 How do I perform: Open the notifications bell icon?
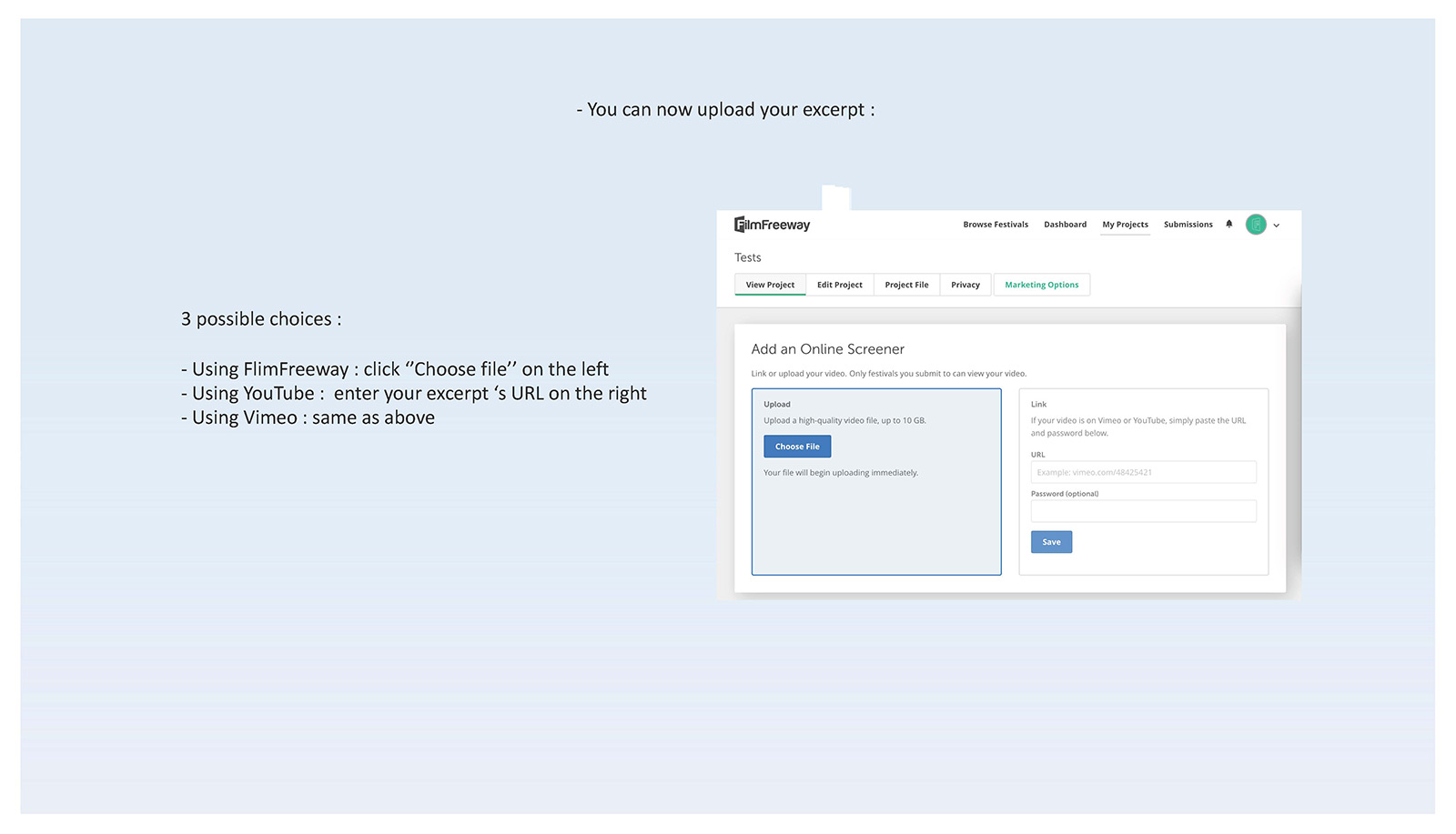click(x=1228, y=224)
